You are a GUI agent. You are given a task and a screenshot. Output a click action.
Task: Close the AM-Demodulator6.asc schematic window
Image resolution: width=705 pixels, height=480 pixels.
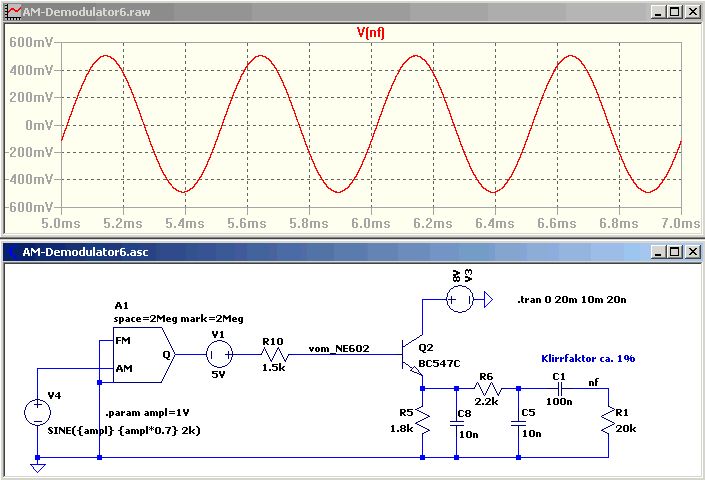[693, 252]
